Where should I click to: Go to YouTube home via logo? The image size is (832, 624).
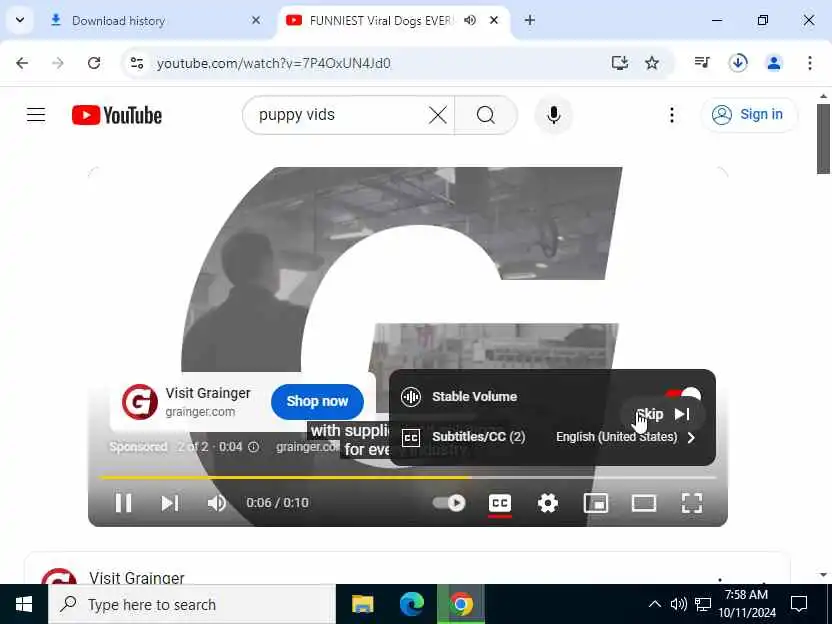click(117, 115)
